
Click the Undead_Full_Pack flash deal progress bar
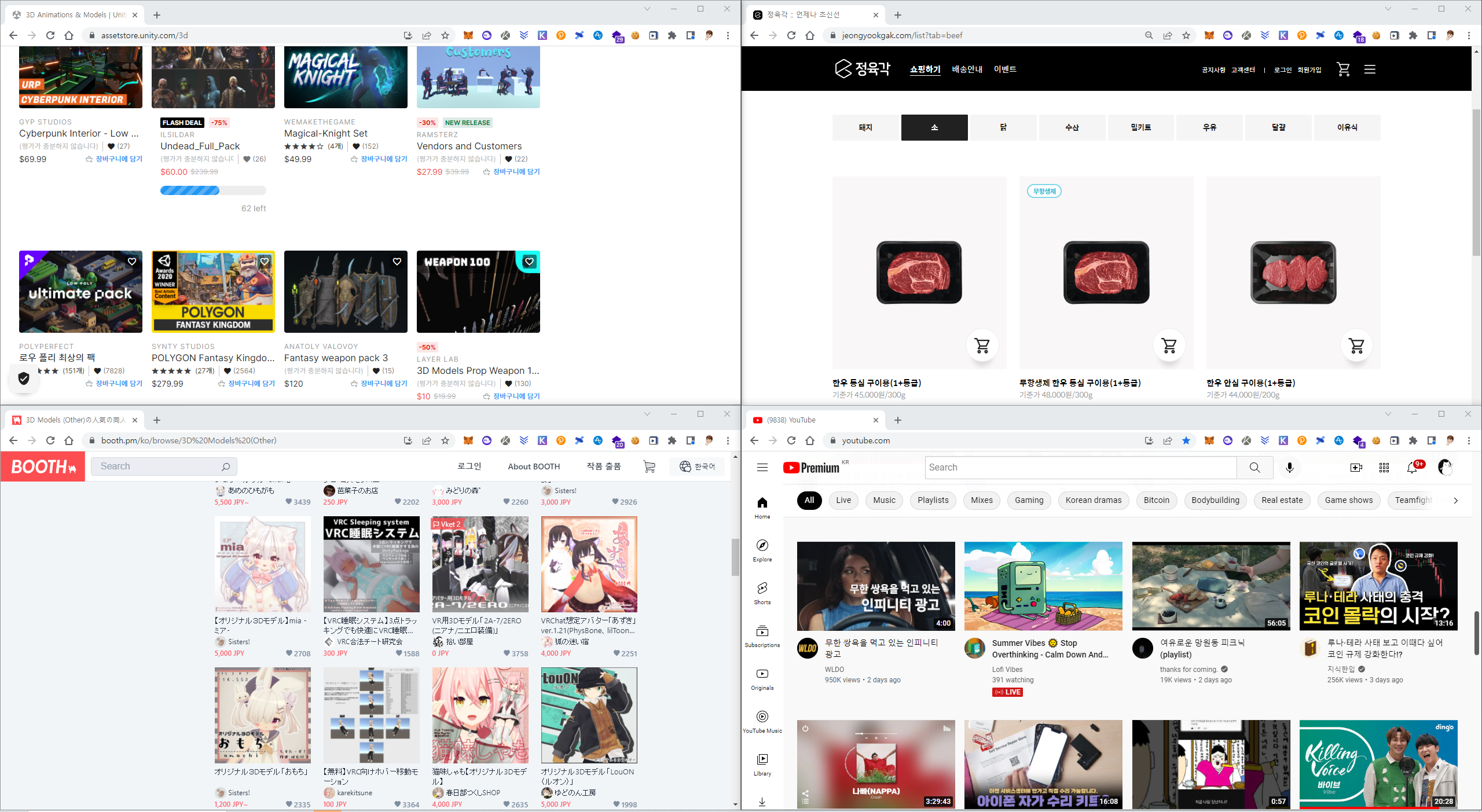(x=213, y=190)
